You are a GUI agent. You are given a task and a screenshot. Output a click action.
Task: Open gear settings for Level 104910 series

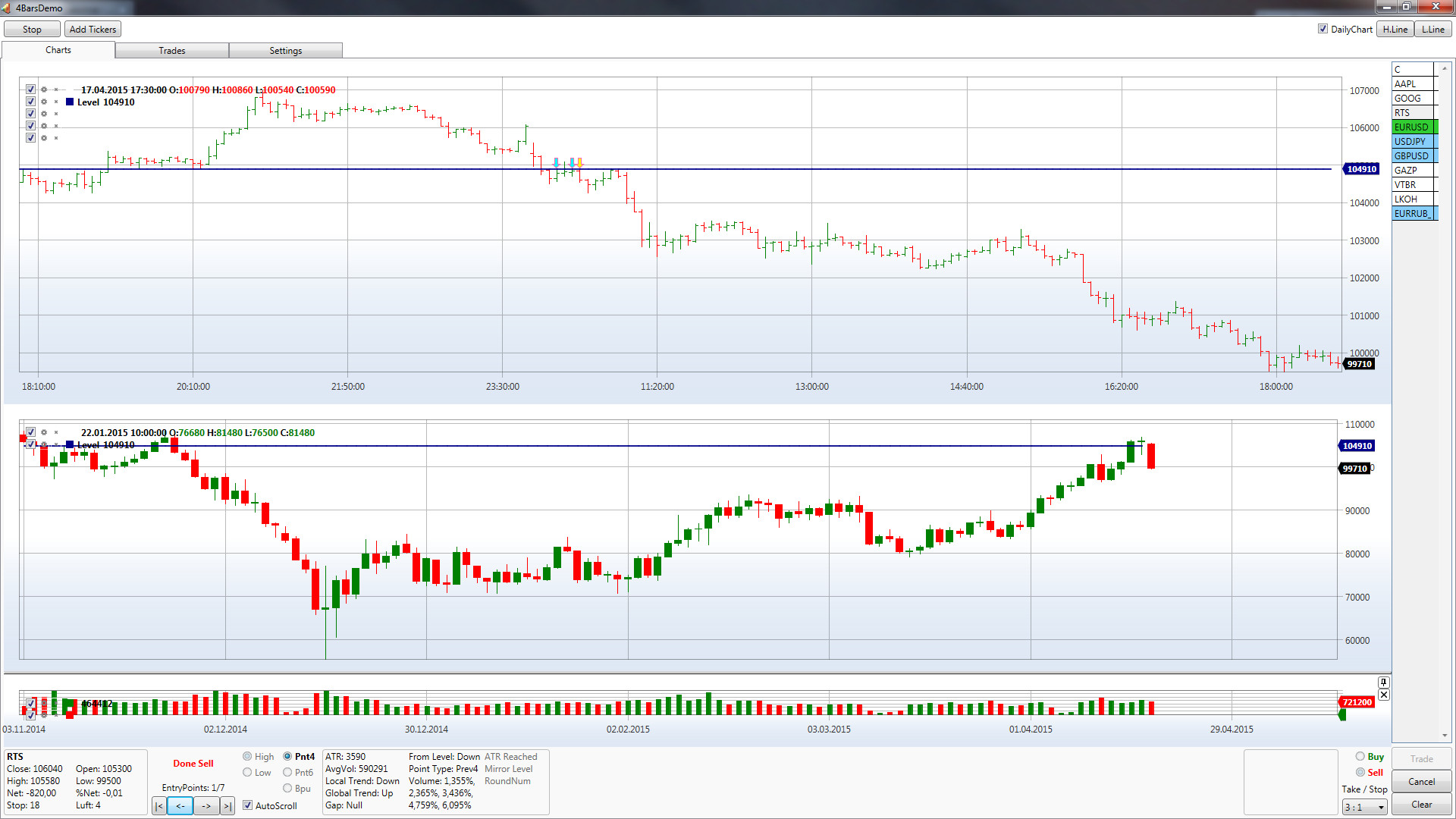[x=44, y=102]
